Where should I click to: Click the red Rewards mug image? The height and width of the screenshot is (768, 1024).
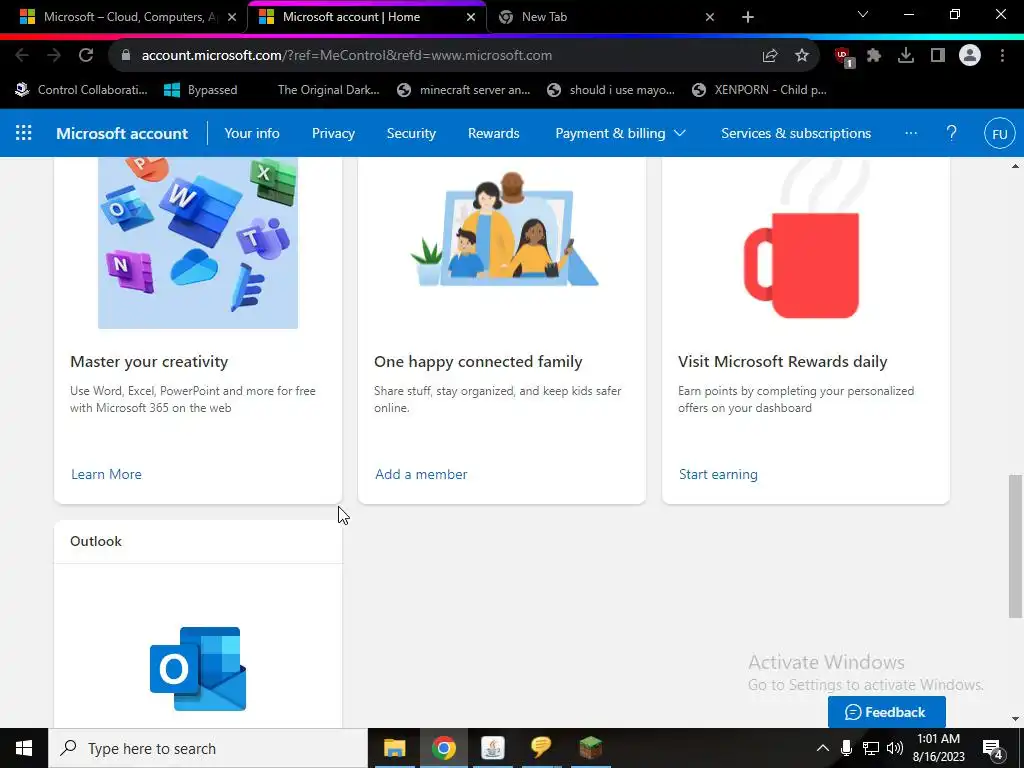pyautogui.click(x=802, y=265)
